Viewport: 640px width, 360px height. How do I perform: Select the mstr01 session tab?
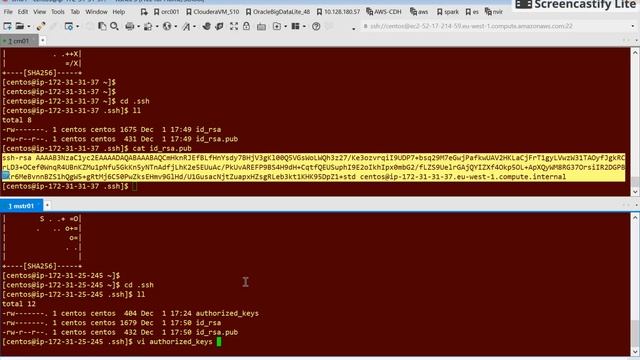pyautogui.click(x=21, y=206)
